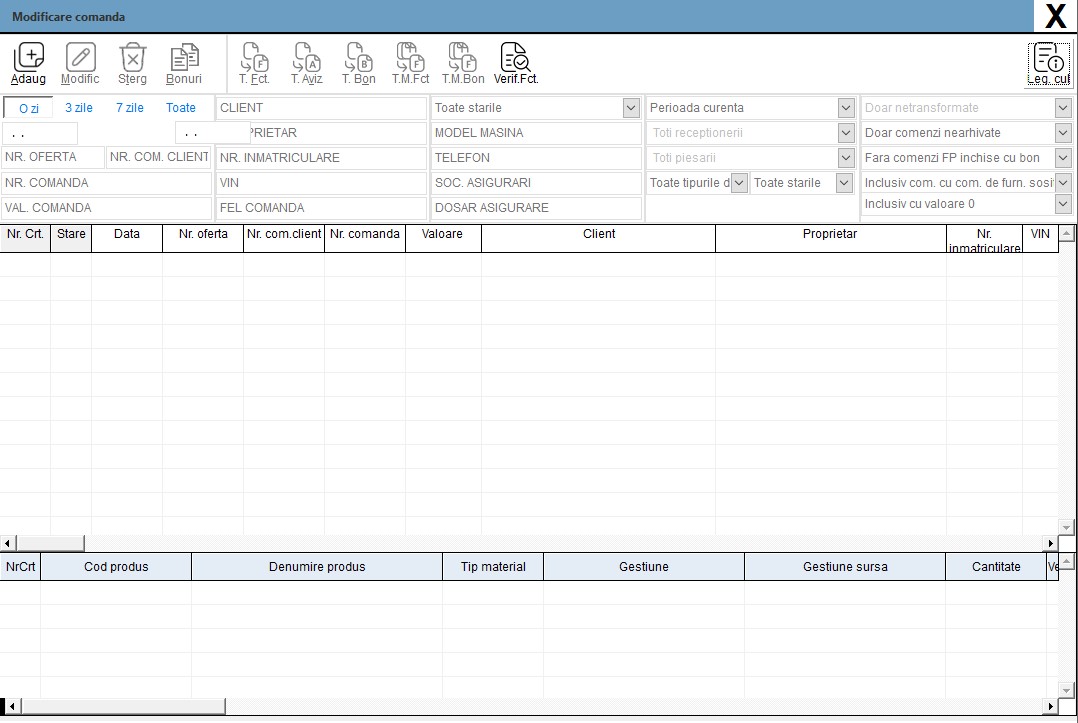Select the 0 zi period filter
The height and width of the screenshot is (723, 1078).
28,108
